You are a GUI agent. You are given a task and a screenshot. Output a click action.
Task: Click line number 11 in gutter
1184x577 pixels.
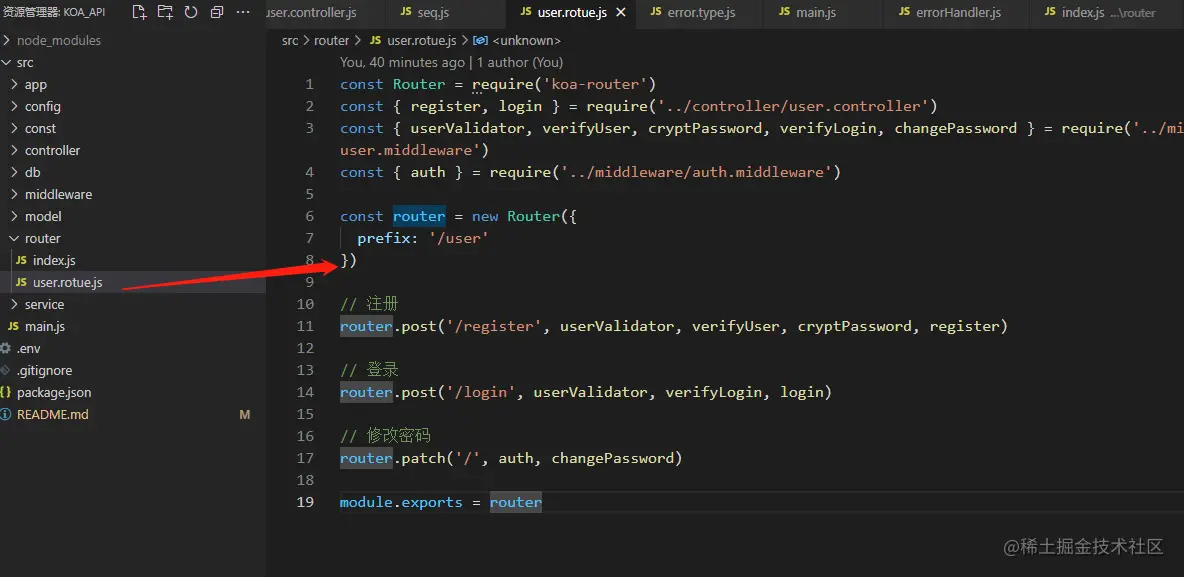(305, 326)
